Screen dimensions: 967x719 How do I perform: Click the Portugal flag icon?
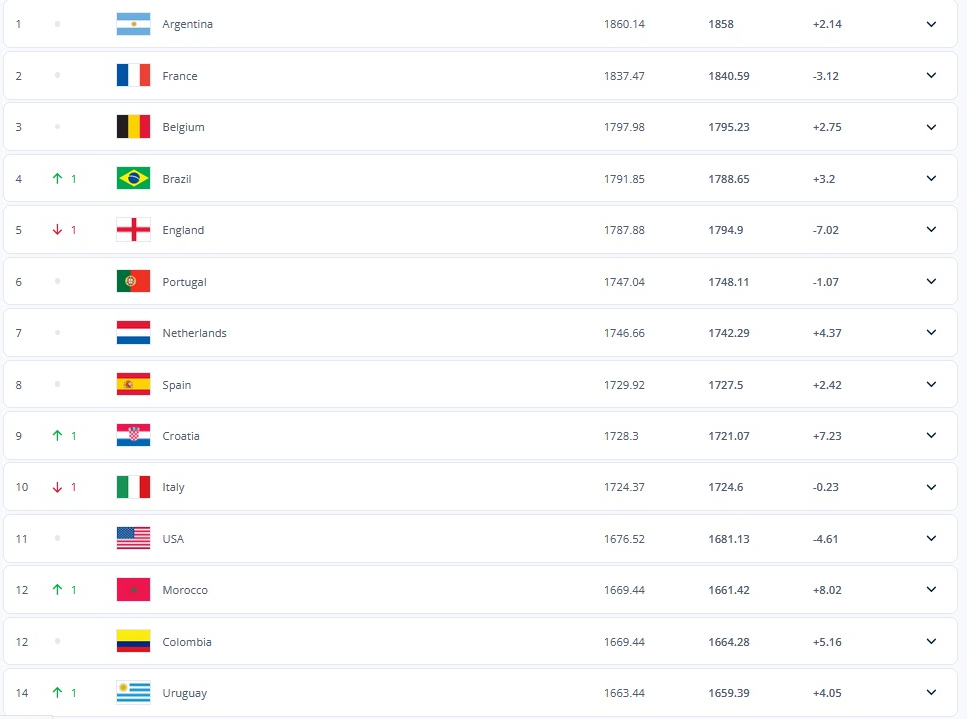point(133,282)
